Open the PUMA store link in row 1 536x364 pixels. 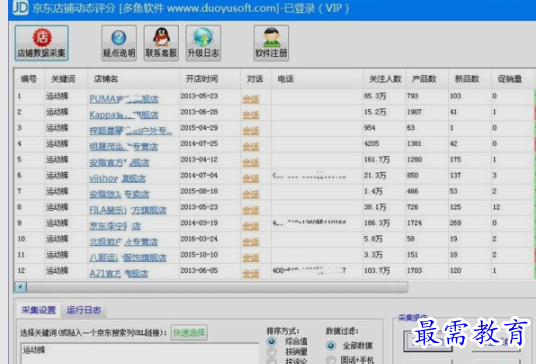point(124,99)
